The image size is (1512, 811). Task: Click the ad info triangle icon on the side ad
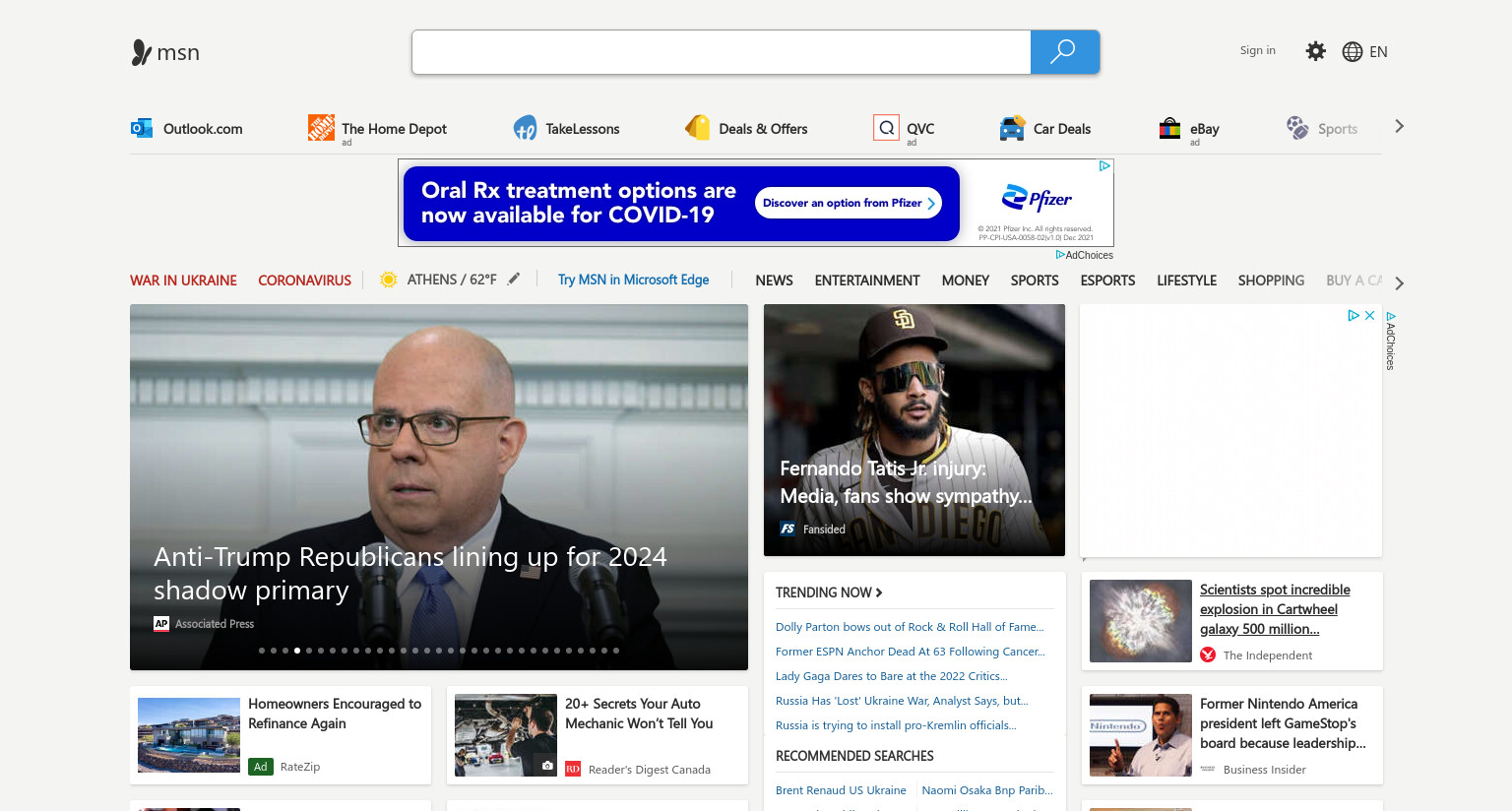pyautogui.click(x=1354, y=316)
